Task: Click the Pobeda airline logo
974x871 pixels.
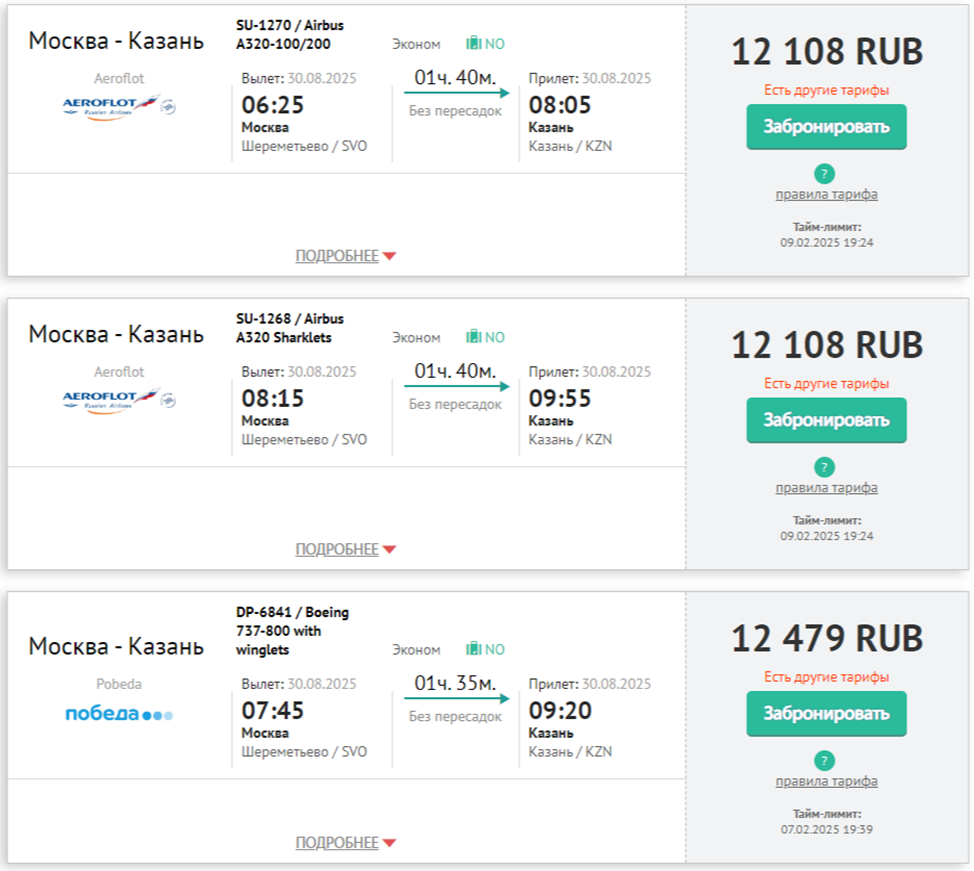Action: (x=118, y=714)
